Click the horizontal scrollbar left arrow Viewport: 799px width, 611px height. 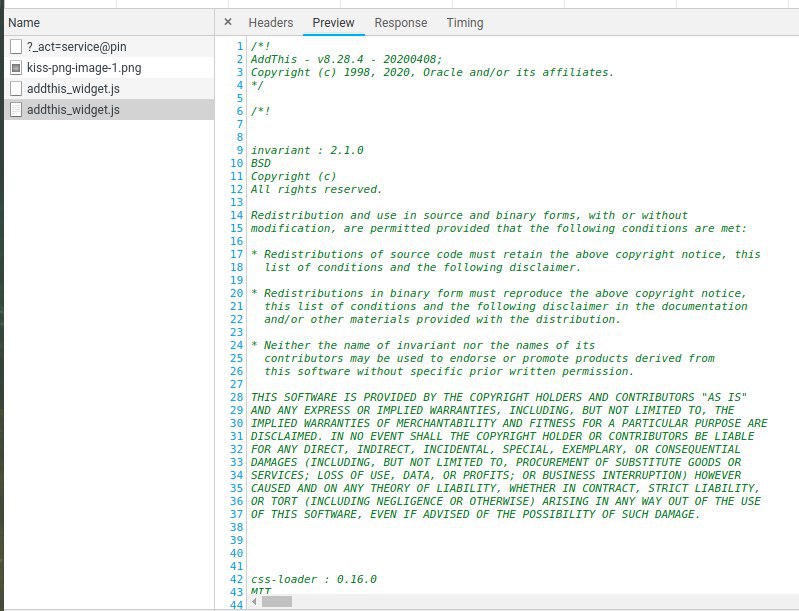tap(254, 602)
